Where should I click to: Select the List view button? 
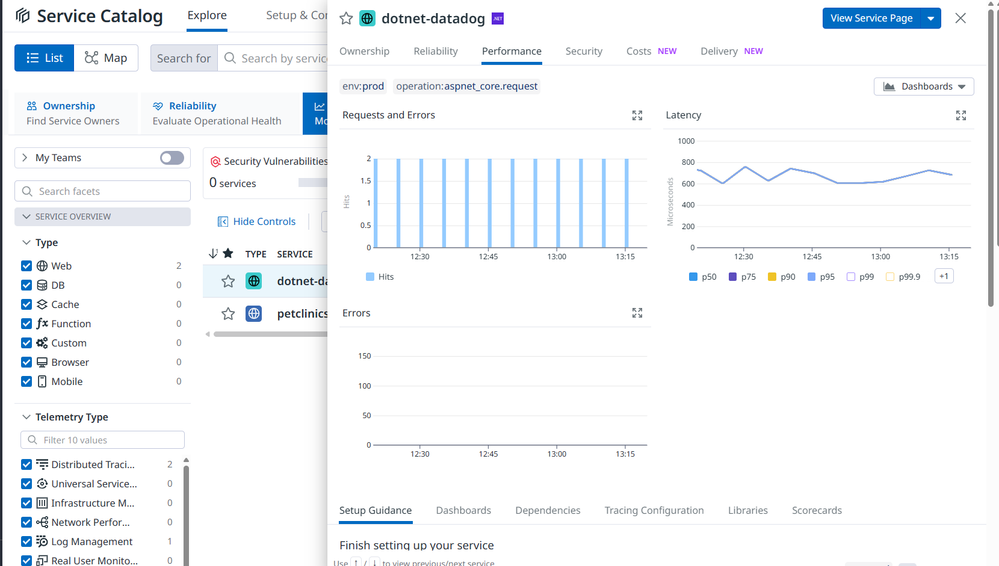pos(44,58)
